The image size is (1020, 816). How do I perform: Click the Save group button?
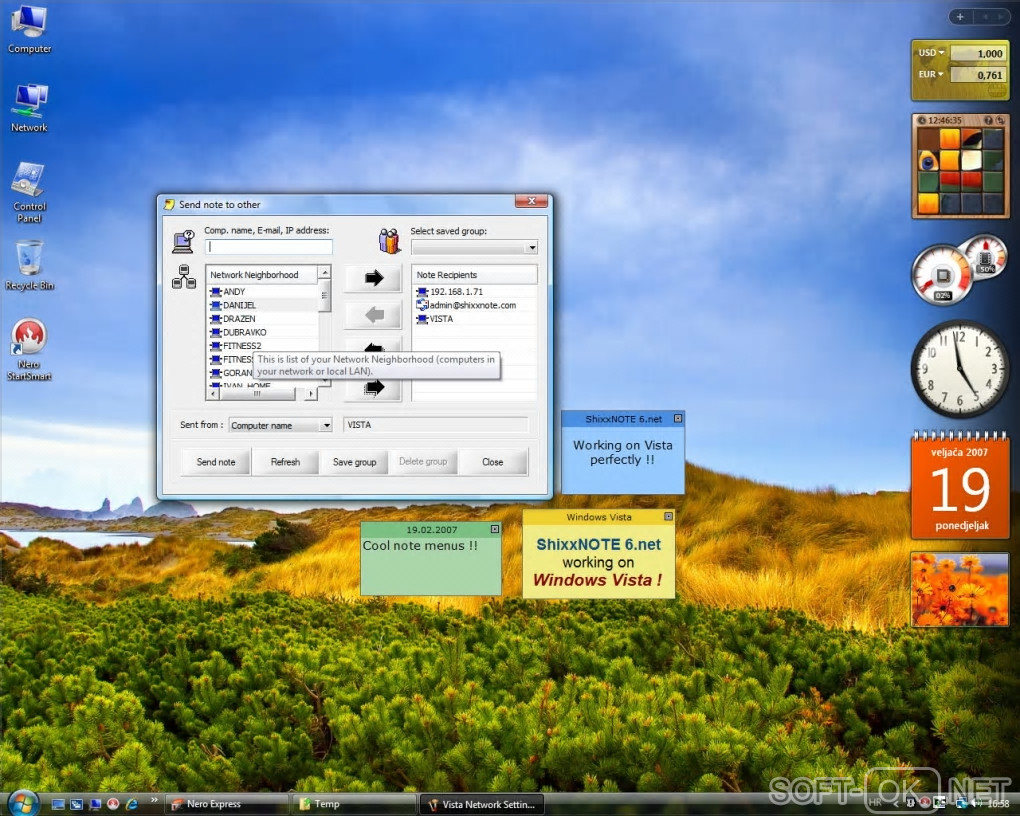[x=355, y=462]
